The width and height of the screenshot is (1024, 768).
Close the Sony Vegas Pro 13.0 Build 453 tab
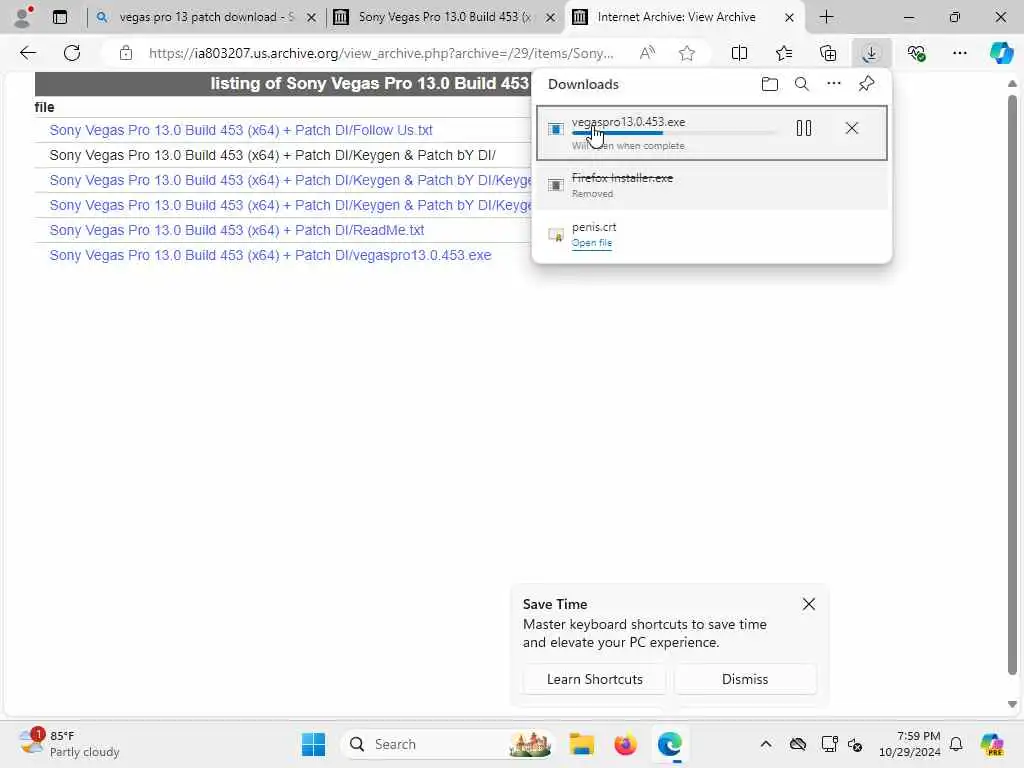[x=551, y=18]
